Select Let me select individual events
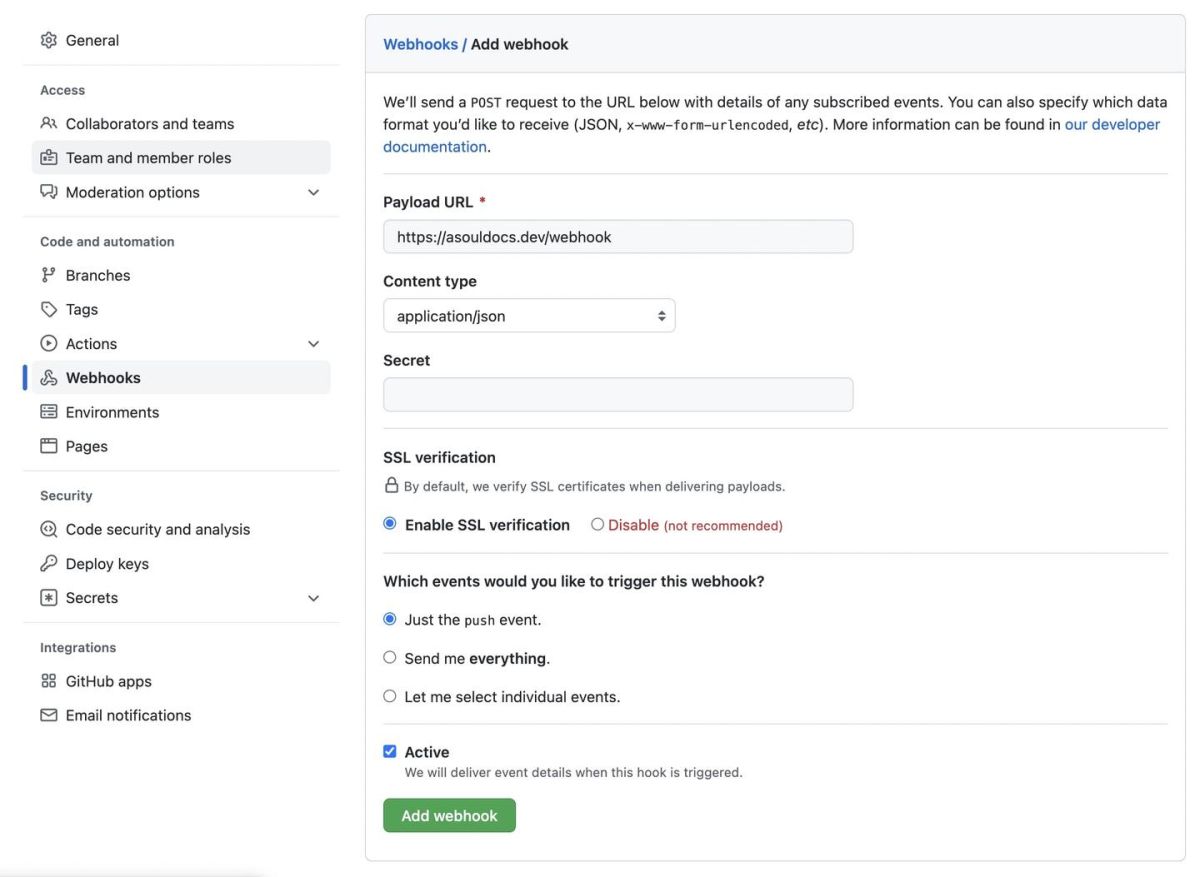Viewport: 1200px width, 877px height. (390, 696)
